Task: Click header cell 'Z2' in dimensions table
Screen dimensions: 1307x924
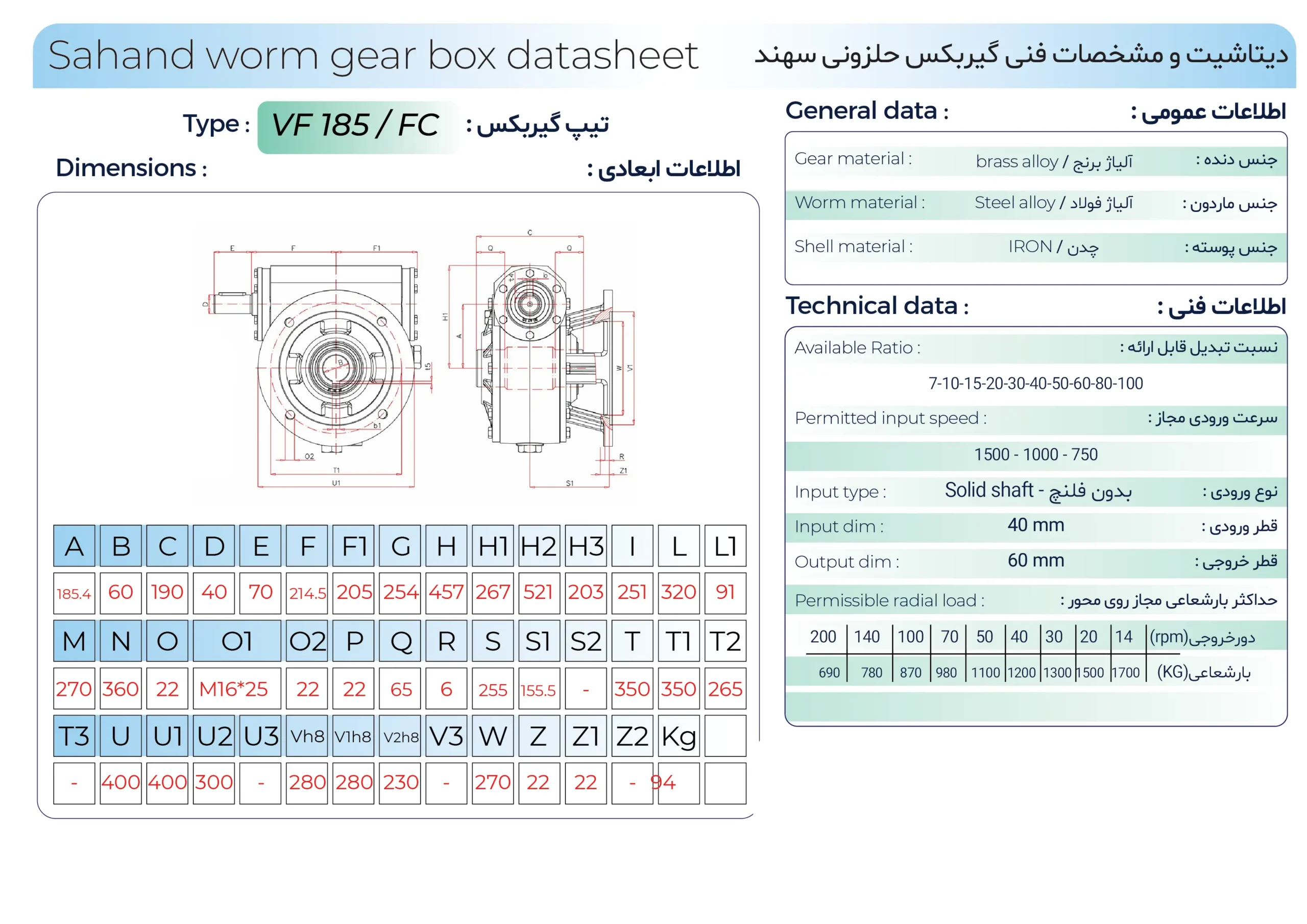Action: pyautogui.click(x=632, y=736)
